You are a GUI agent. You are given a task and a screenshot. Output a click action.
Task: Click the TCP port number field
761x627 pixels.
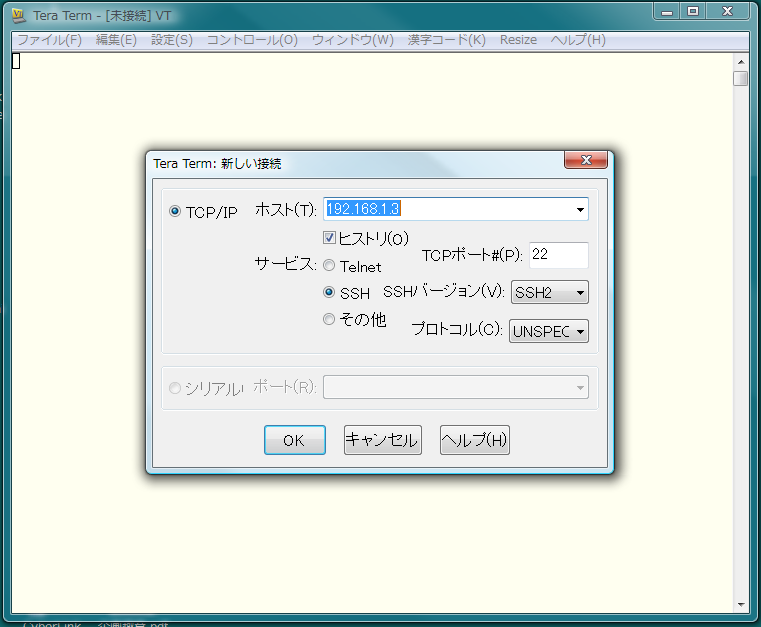tap(559, 255)
